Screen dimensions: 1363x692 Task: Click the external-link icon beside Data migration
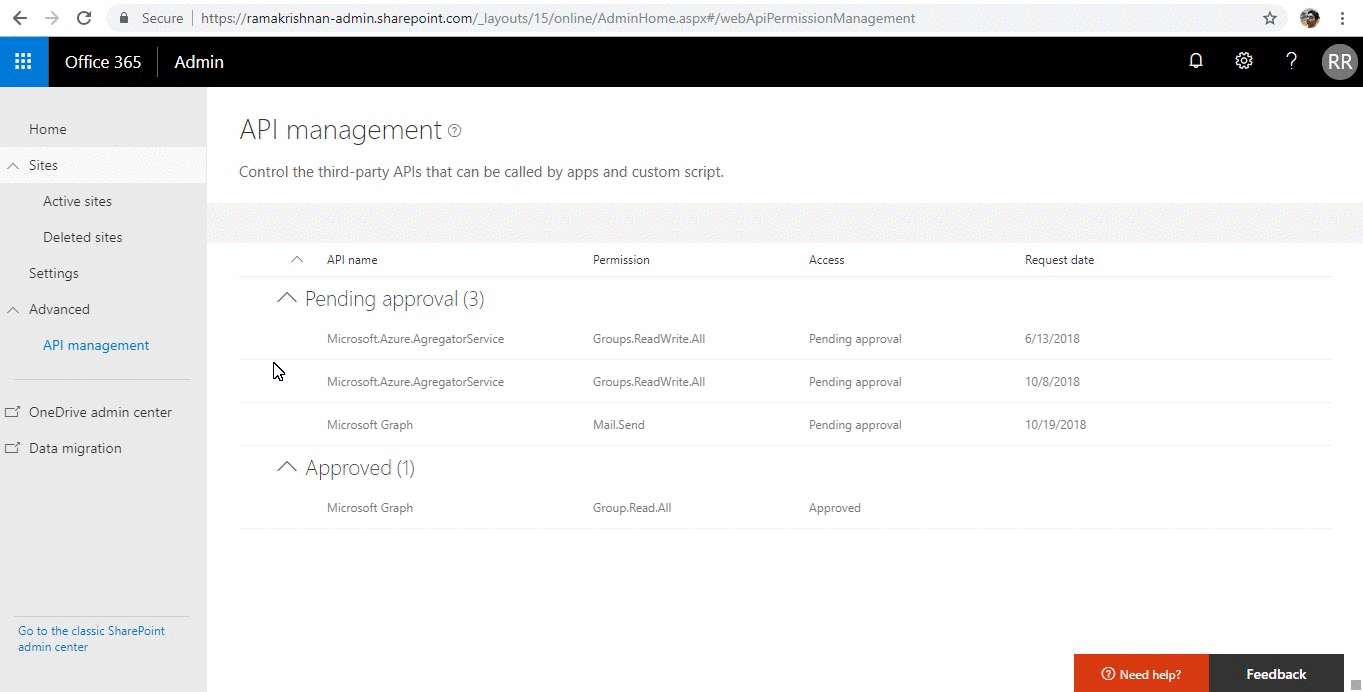coord(13,448)
